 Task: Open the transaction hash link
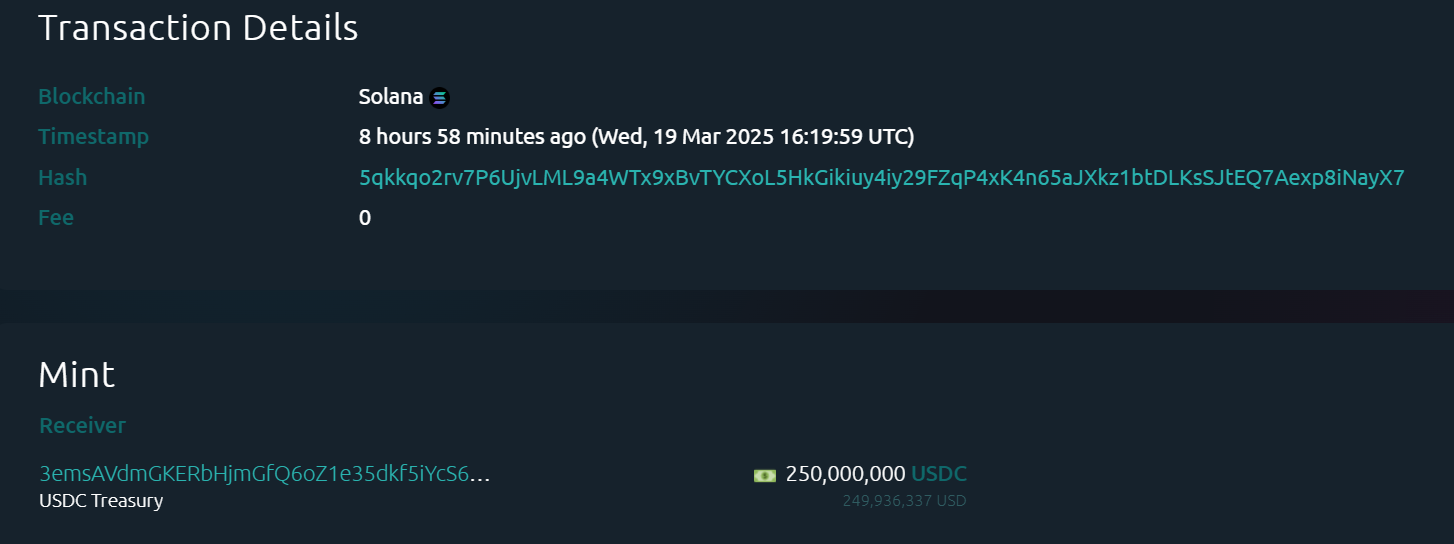point(881,178)
